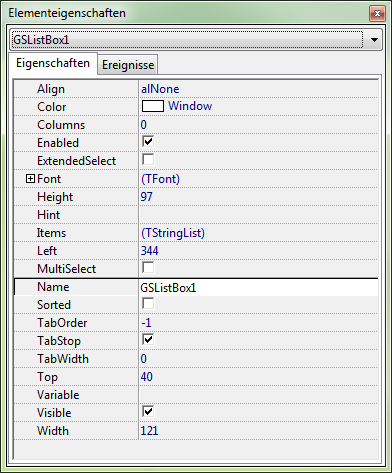Click the Width property label
392x473 pixels.
coord(53,431)
